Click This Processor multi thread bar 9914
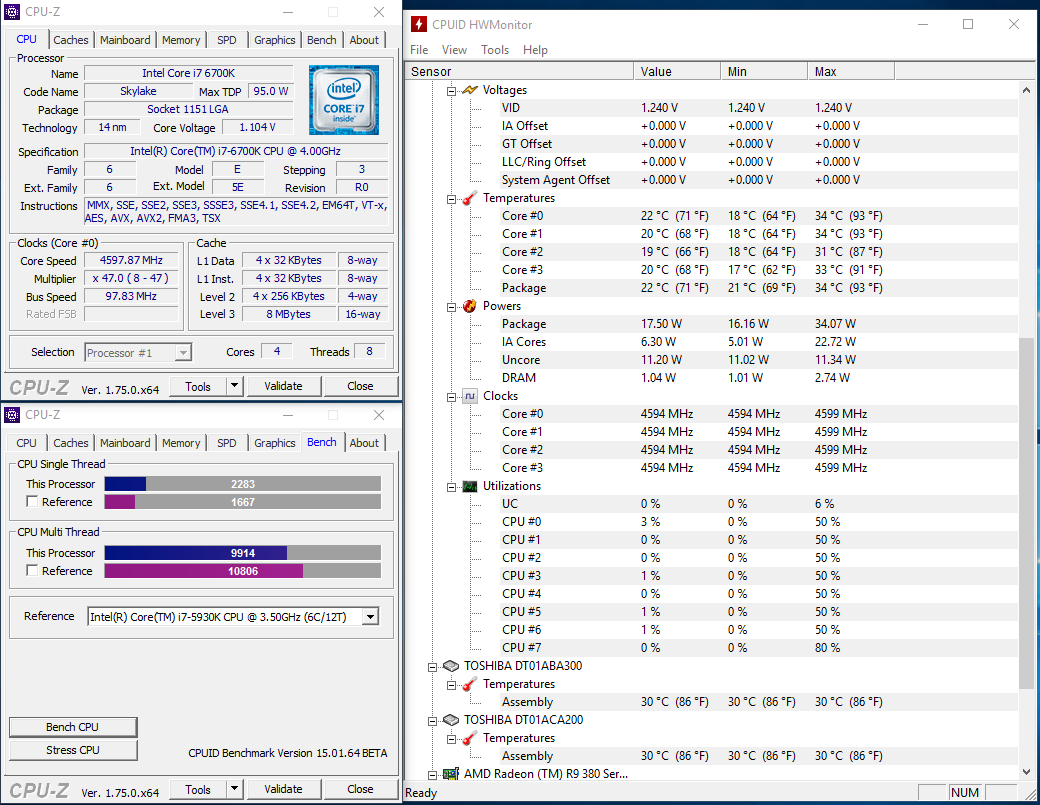The width and height of the screenshot is (1040, 805). [243, 553]
